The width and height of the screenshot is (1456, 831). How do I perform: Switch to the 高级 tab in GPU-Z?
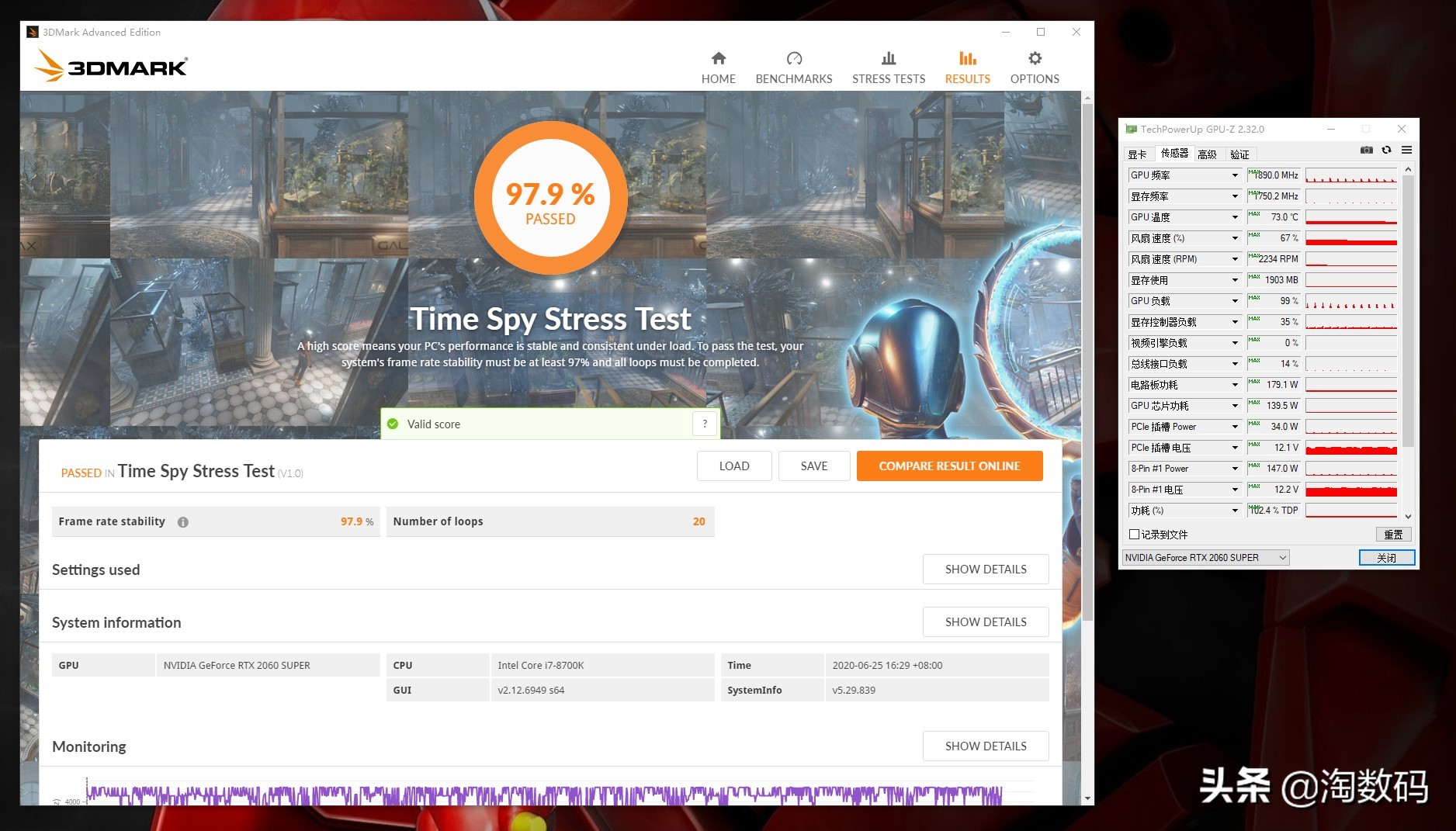coord(1207,154)
